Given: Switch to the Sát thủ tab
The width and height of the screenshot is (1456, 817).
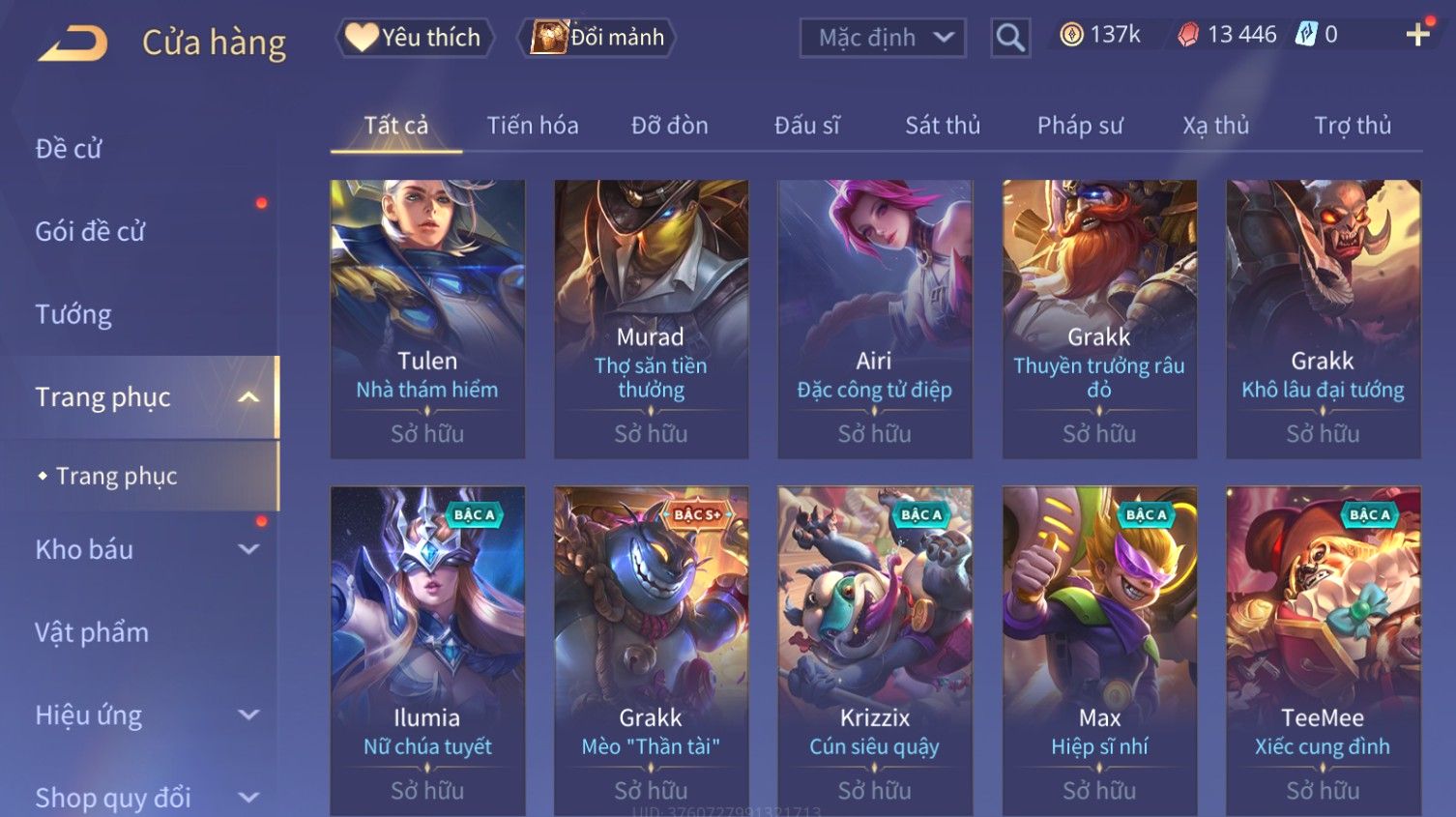Looking at the screenshot, I should coord(943,126).
